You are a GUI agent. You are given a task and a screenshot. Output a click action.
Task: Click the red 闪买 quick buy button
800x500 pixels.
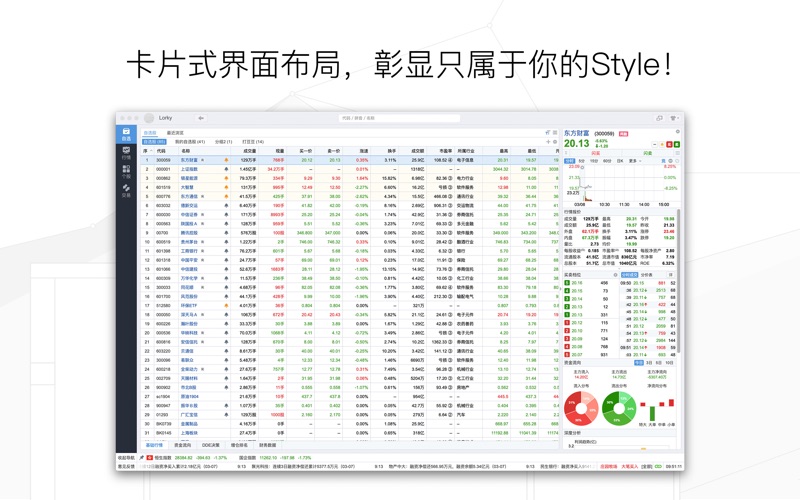(595, 153)
